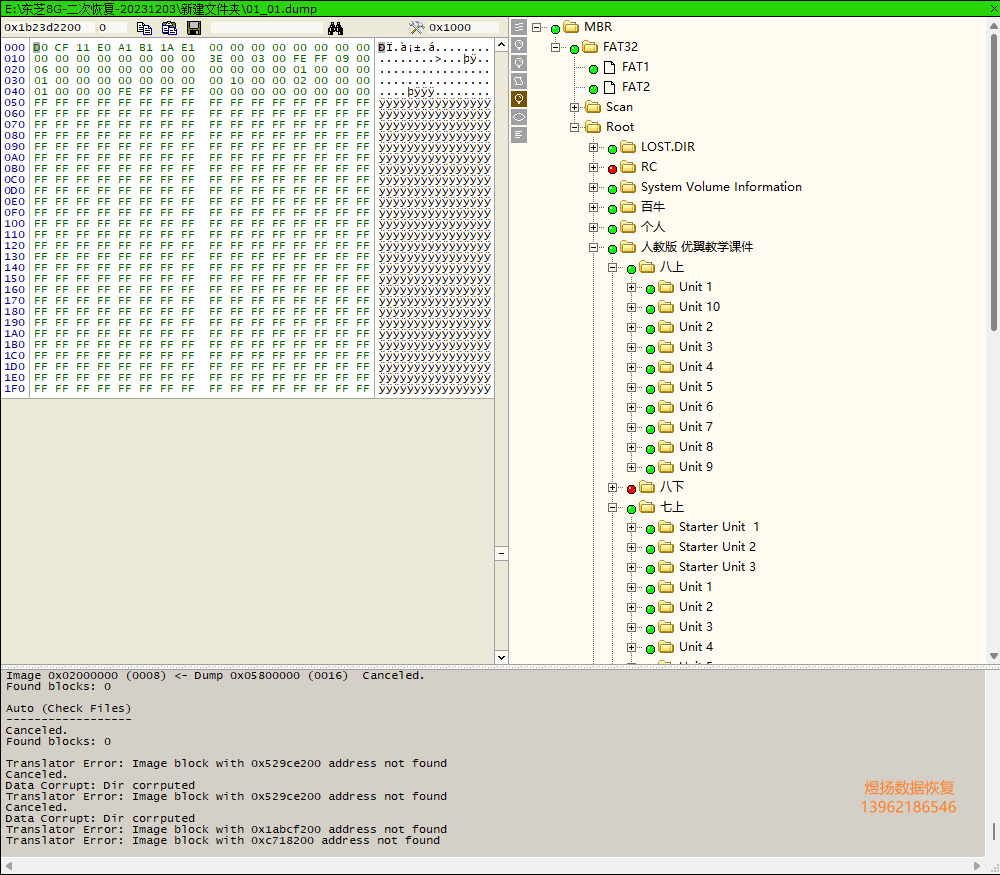Select Unit 5 under 八上
Screen dimensions: 1000x875
(x=695, y=387)
